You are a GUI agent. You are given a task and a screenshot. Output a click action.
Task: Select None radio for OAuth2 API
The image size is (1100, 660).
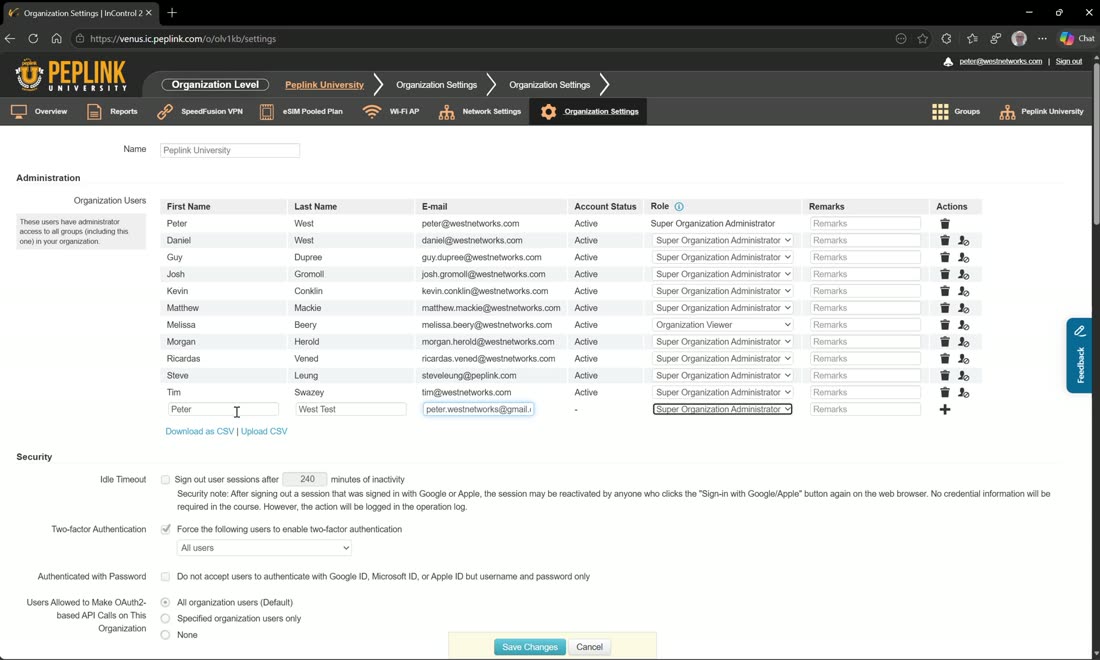tap(165, 635)
